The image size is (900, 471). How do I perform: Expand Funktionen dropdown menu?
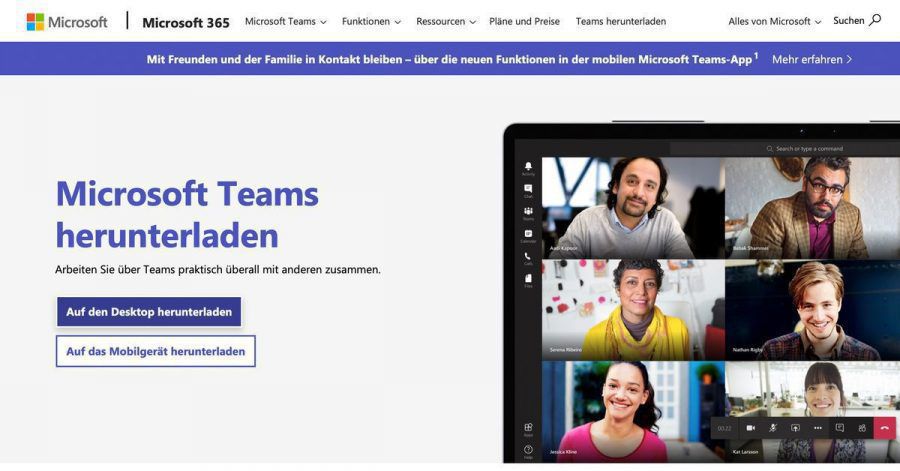(371, 21)
